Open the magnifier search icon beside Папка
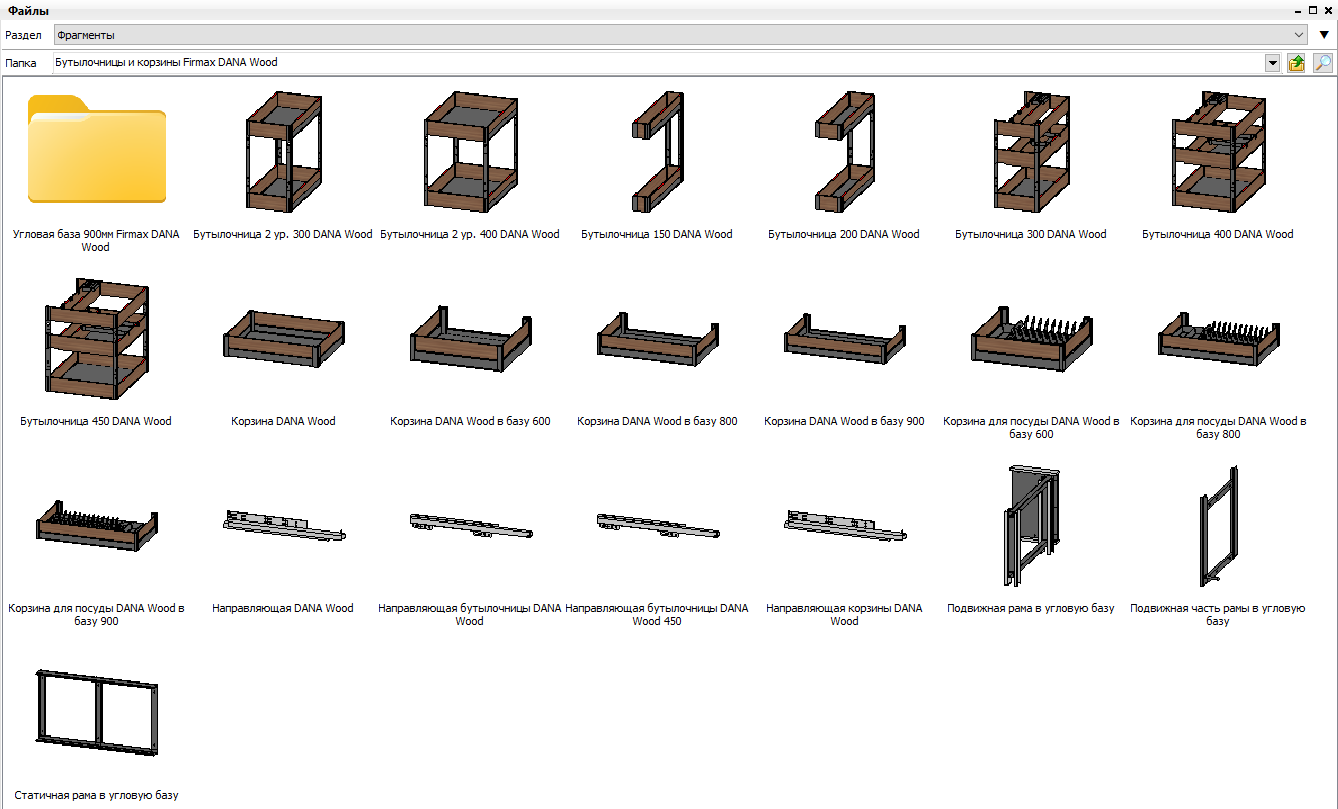Screen dimensions: 1338x809 (1323, 63)
